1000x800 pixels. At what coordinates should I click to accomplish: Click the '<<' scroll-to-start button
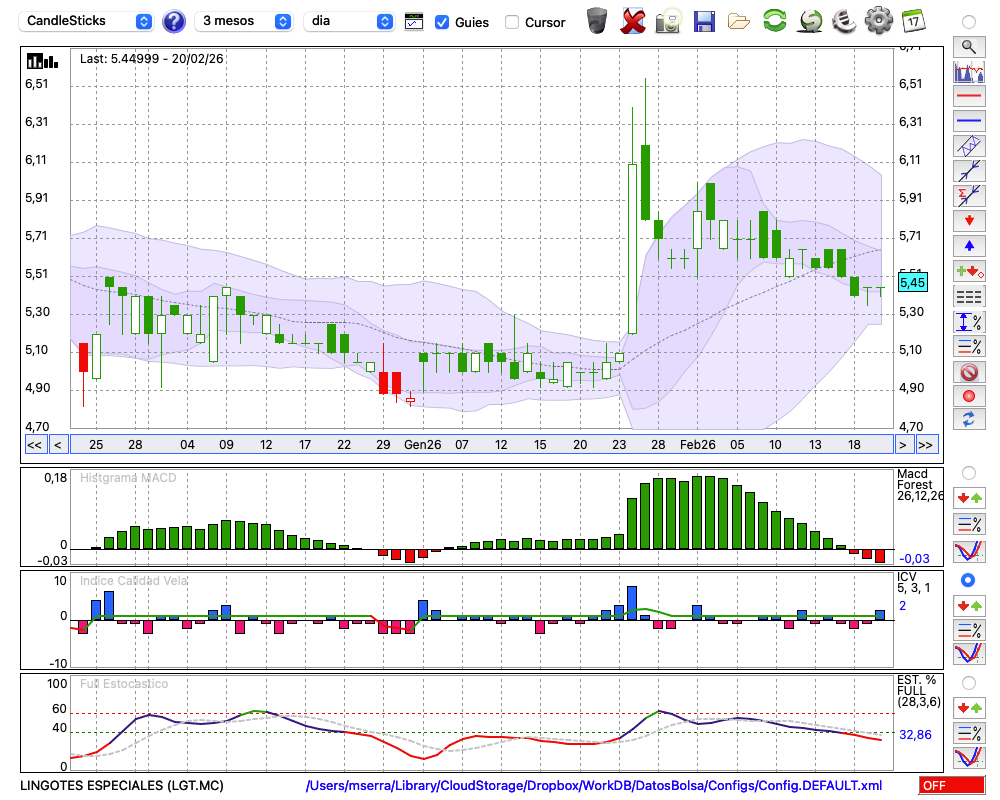coord(34,445)
